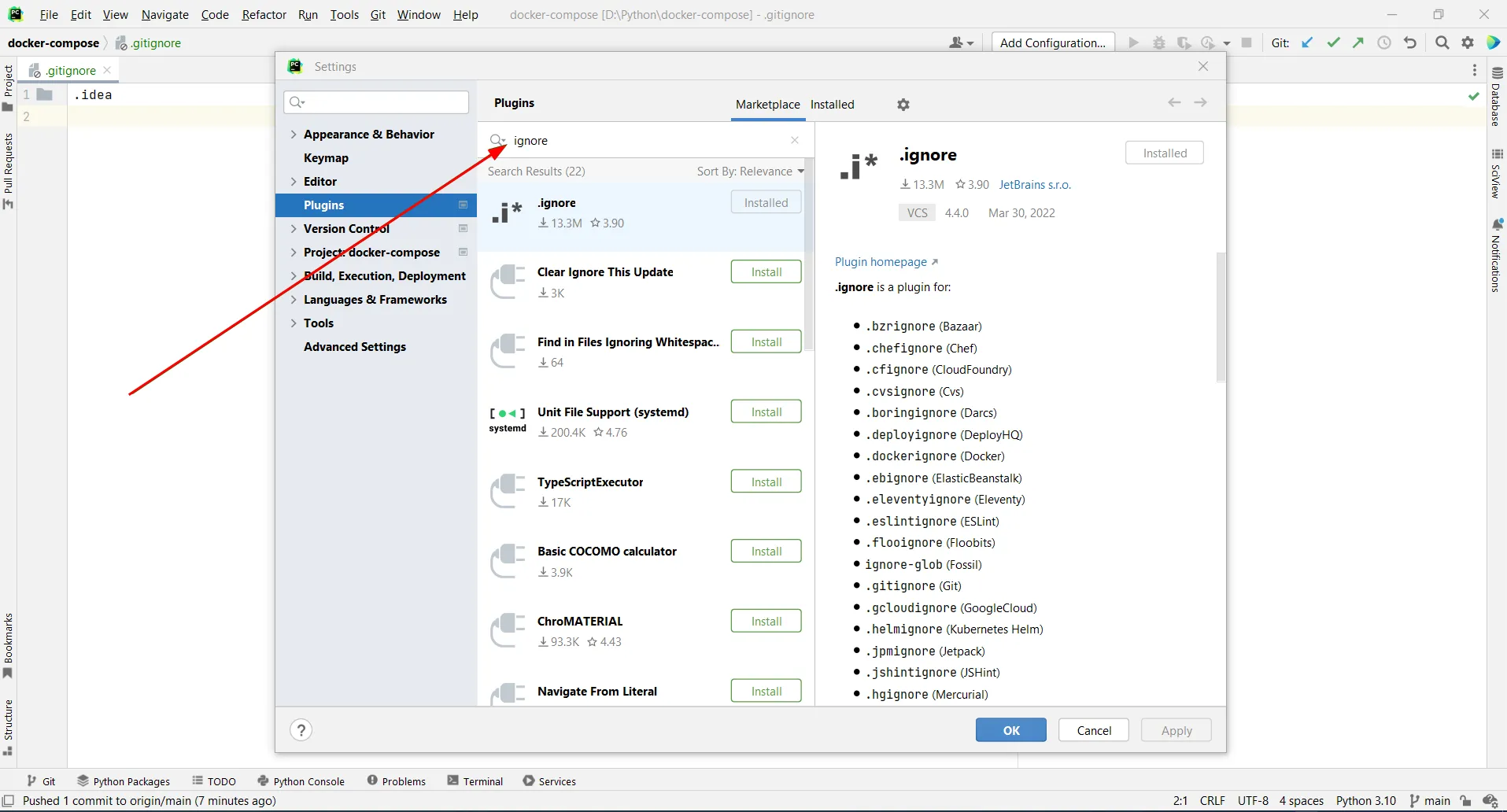Open Search Everywhere magnifier icon
The image size is (1507, 812).
click(x=1442, y=42)
